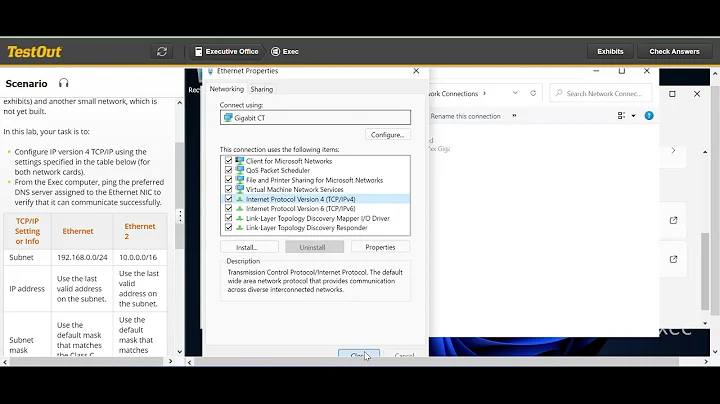Click the TCP/IPv4 protocol icon
This screenshot has width=720, height=404.
(x=239, y=199)
